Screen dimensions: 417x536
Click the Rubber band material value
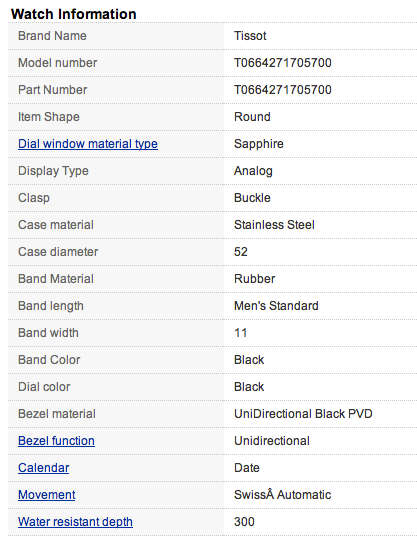coord(255,279)
